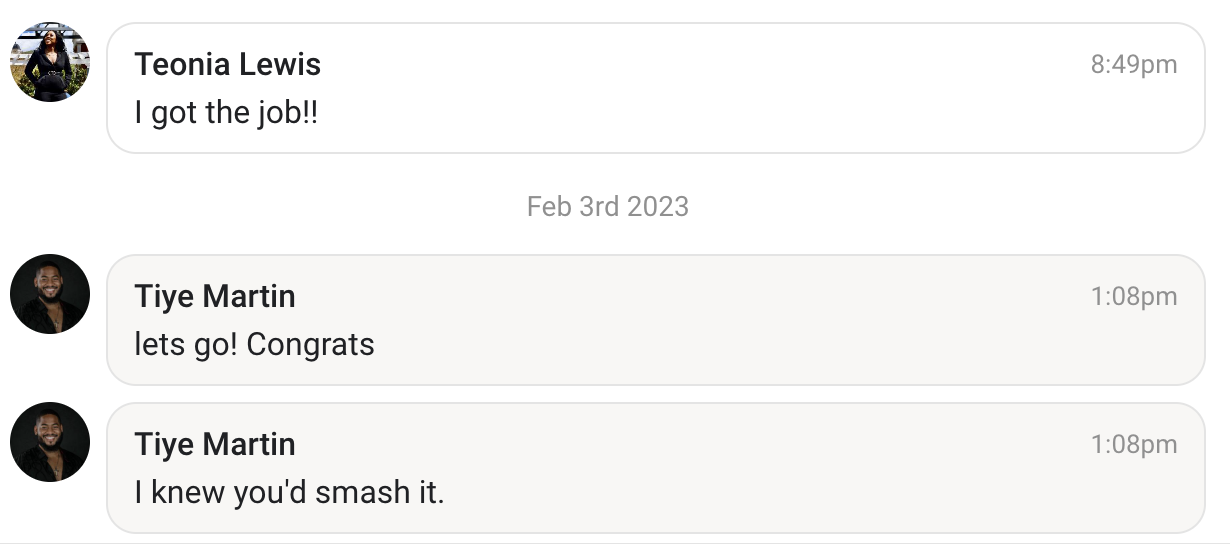The image size is (1230, 544).
Task: Click the 'Feb 3rd 2023' date separator
Action: coord(608,207)
